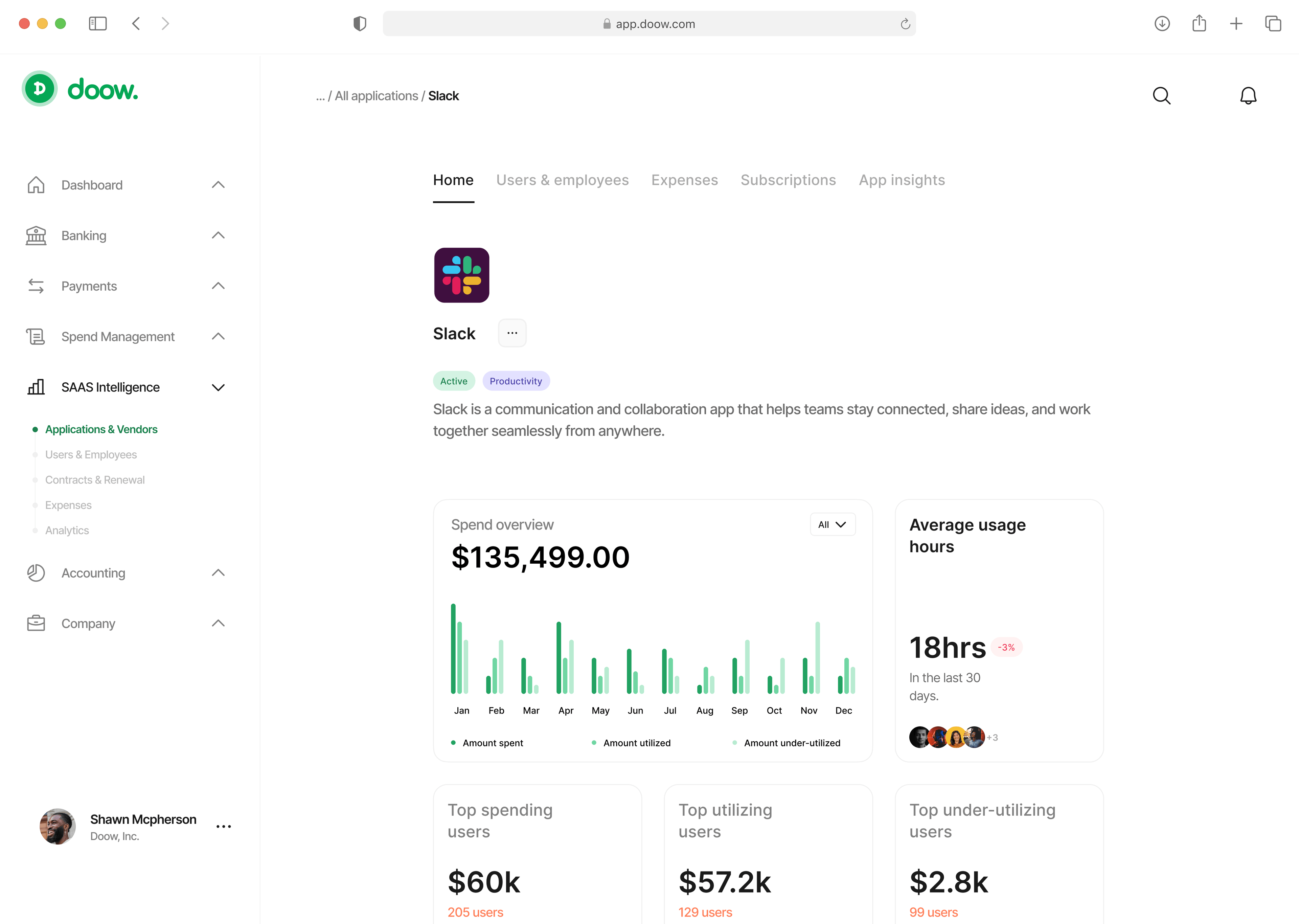Click the Active status badge

(x=454, y=381)
